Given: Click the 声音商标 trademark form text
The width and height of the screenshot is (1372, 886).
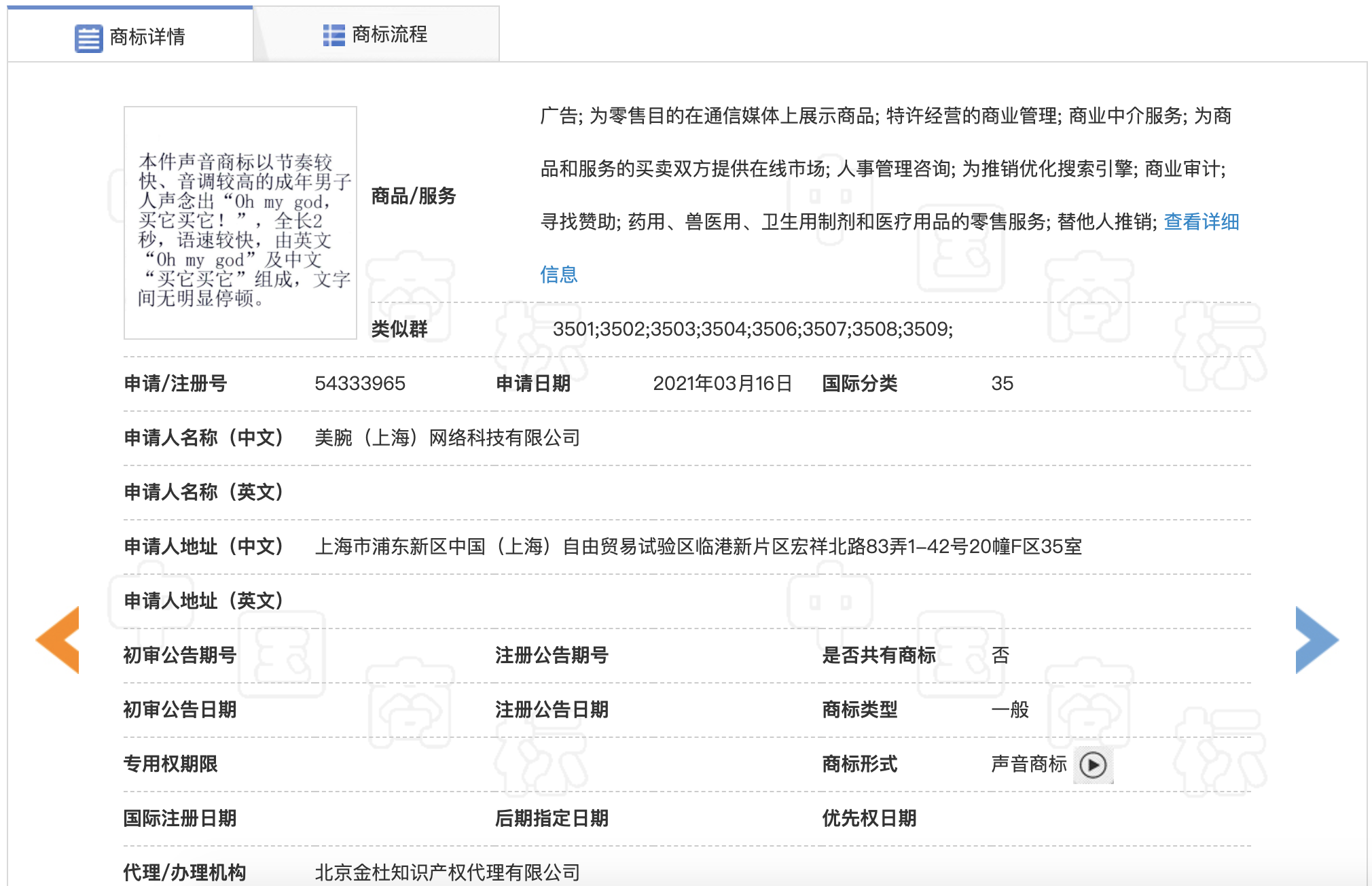Looking at the screenshot, I should tap(1028, 764).
